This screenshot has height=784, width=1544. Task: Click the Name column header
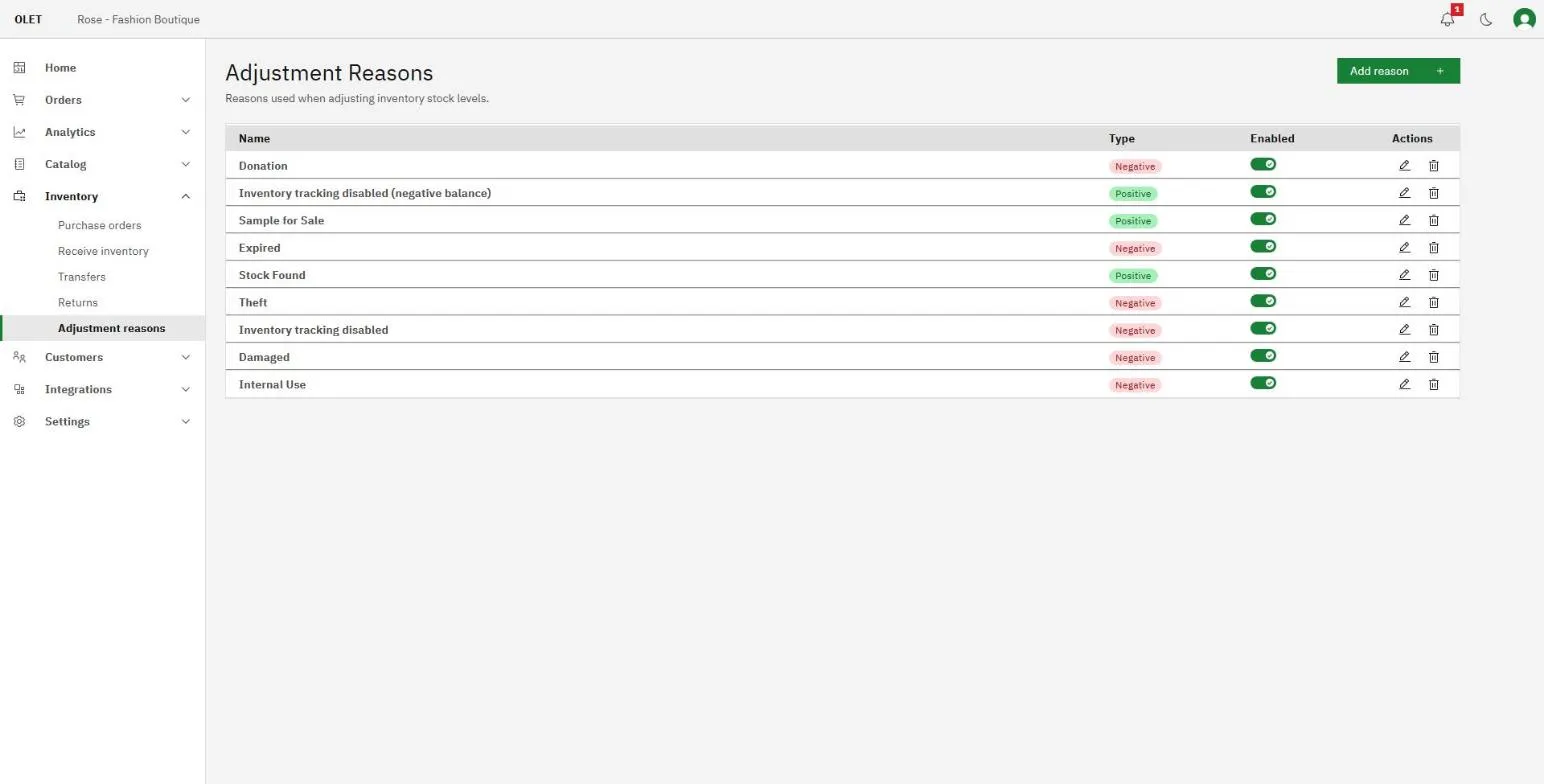tap(254, 139)
